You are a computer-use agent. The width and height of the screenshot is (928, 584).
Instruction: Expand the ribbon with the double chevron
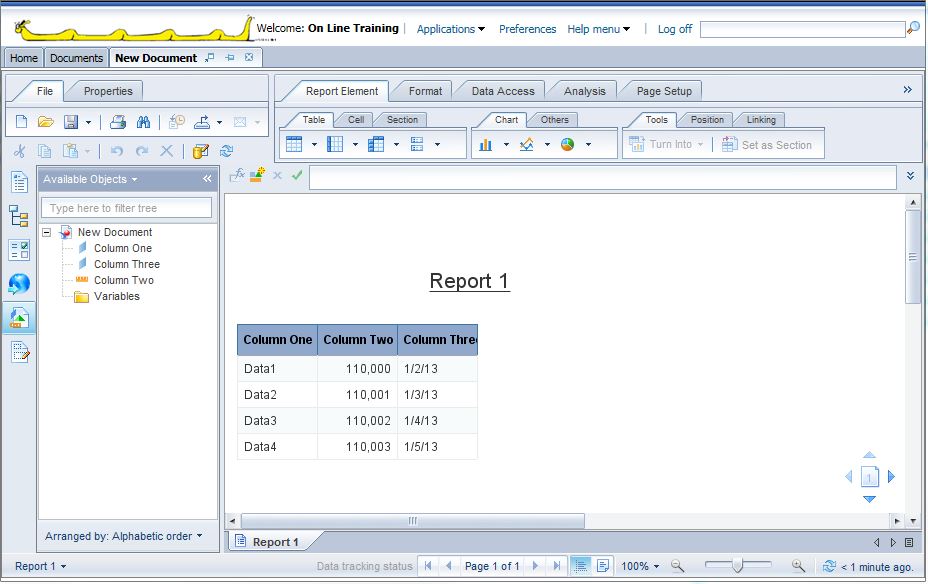[907, 90]
